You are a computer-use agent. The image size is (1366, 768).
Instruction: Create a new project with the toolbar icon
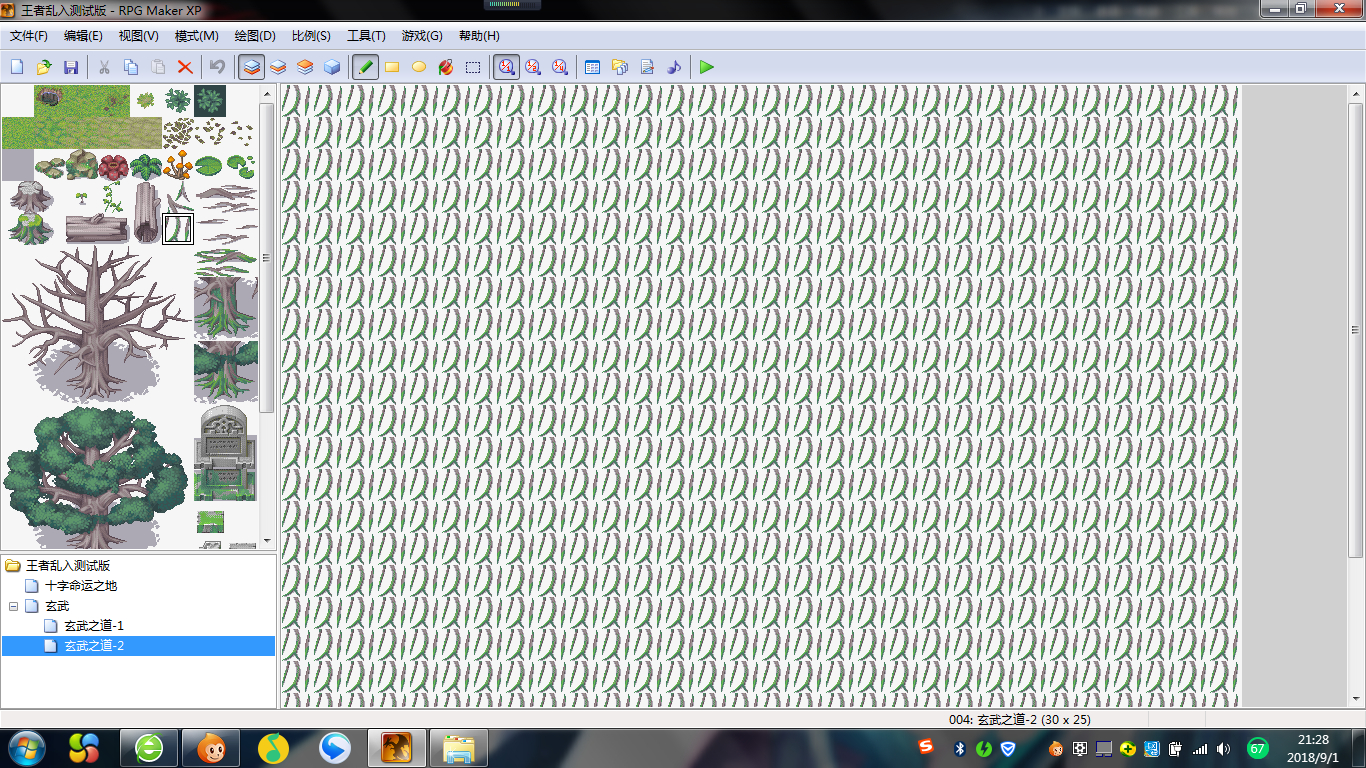pyautogui.click(x=17, y=67)
